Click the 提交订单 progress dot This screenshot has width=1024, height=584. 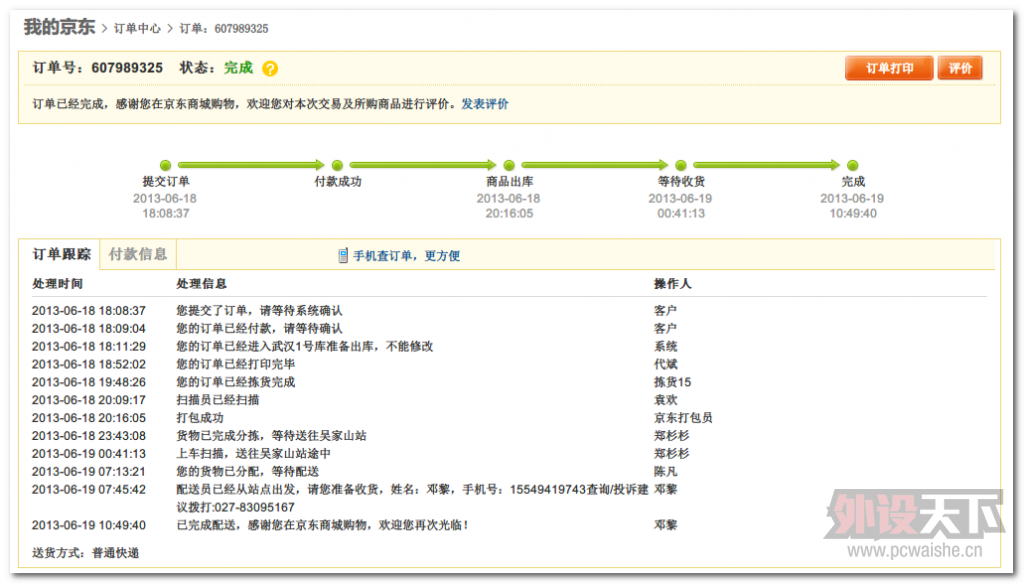[x=165, y=165]
